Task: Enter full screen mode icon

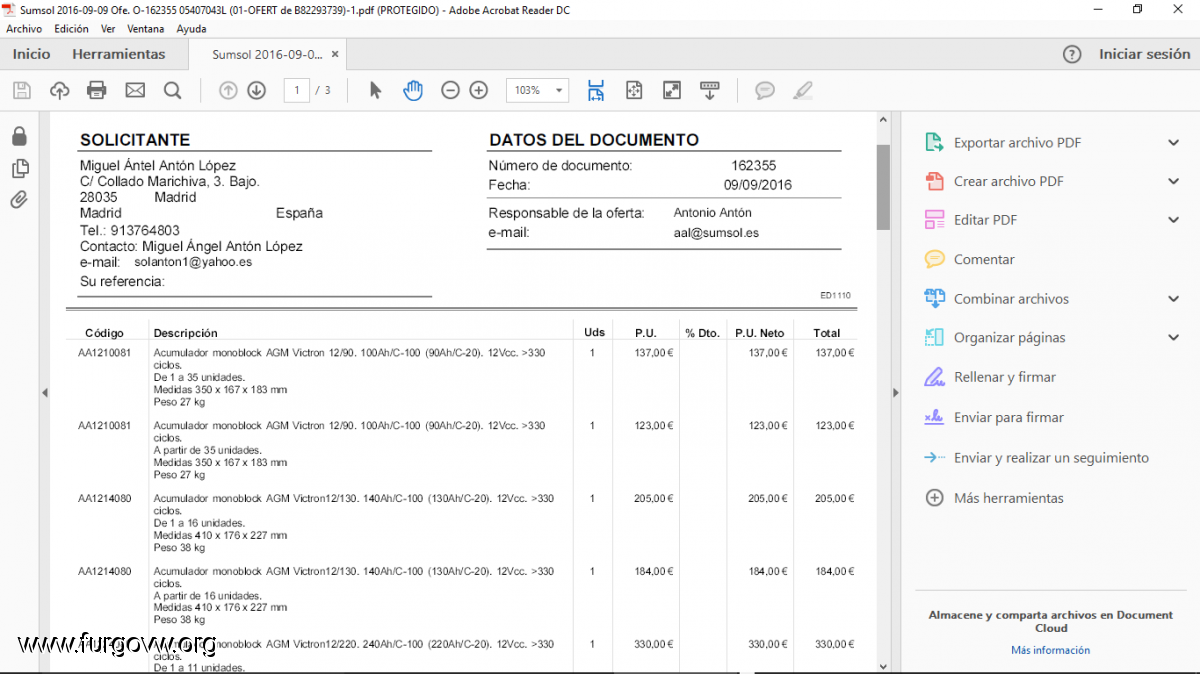Action: pos(672,91)
